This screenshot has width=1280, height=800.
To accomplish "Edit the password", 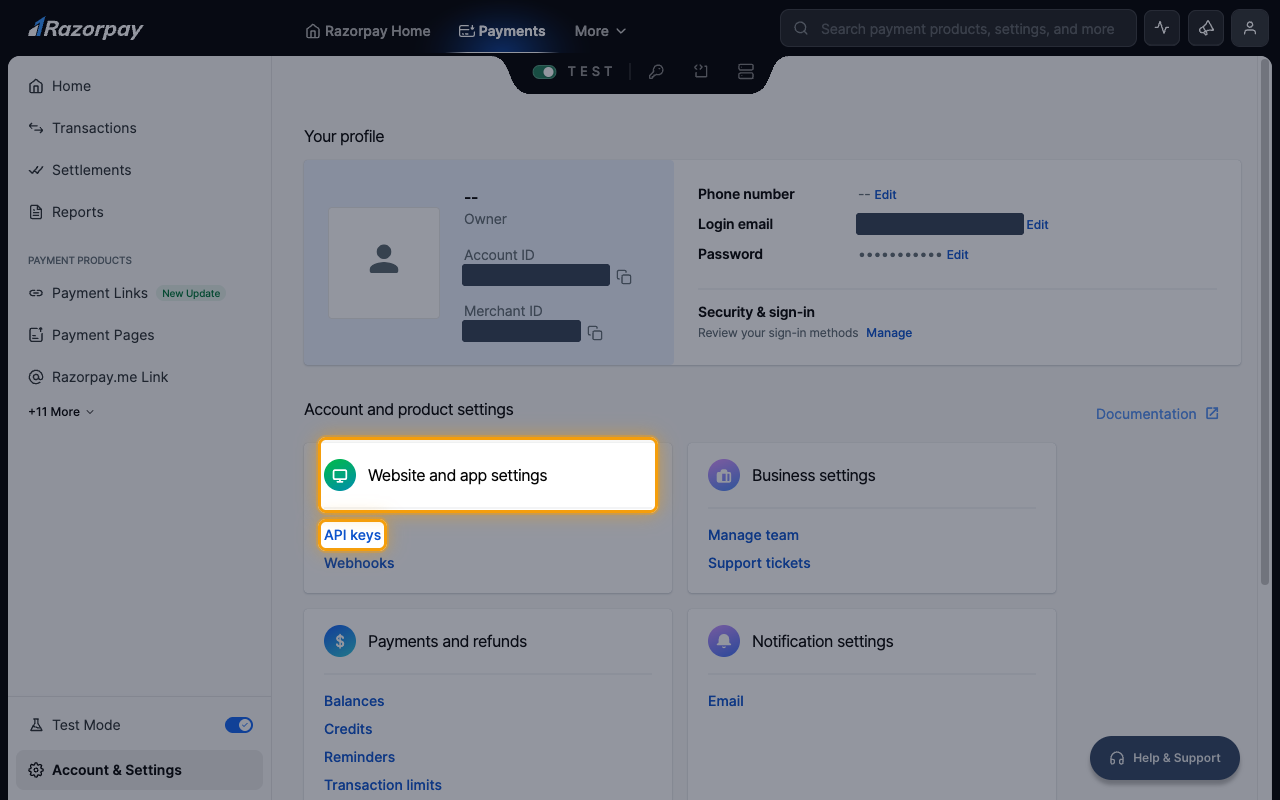I will (958, 255).
